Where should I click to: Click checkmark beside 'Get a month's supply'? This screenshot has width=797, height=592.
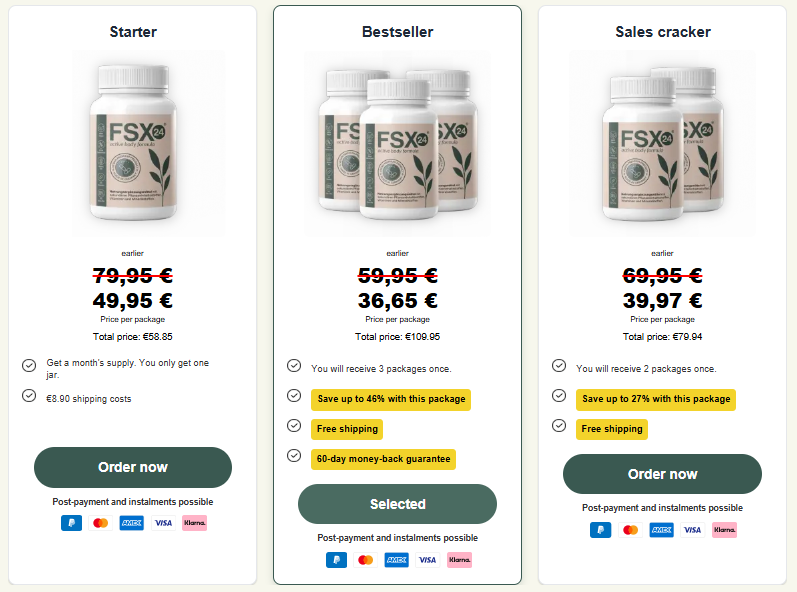point(29,365)
